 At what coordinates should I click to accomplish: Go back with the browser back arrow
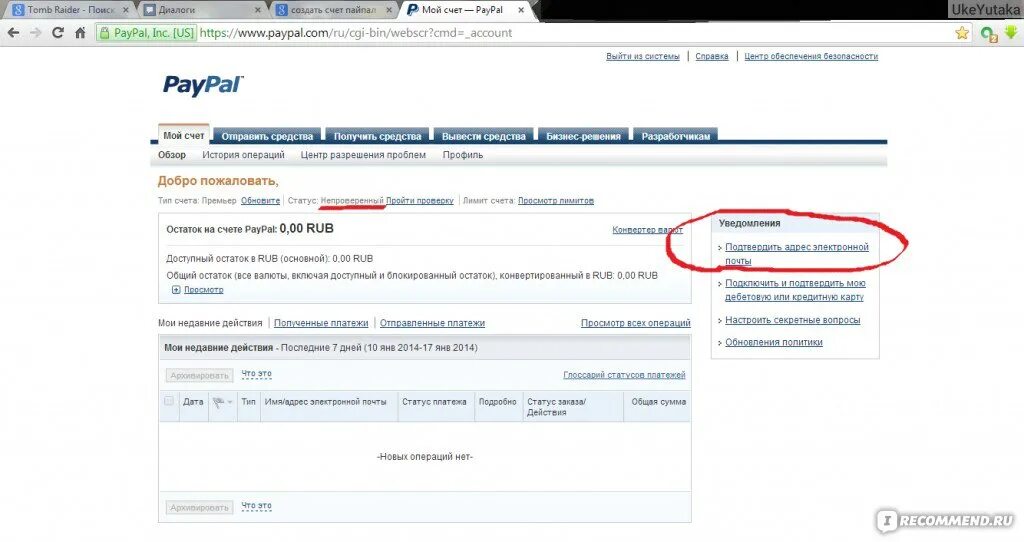tap(13, 33)
